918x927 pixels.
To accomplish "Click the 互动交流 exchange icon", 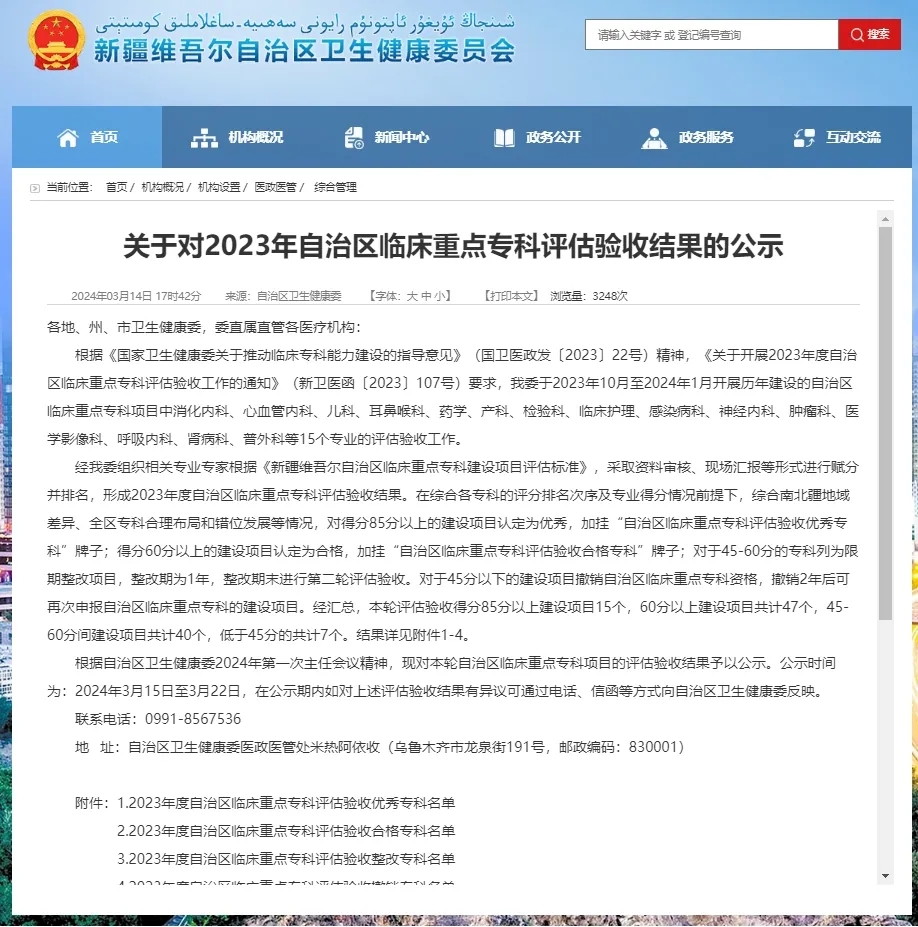I will 804,138.
